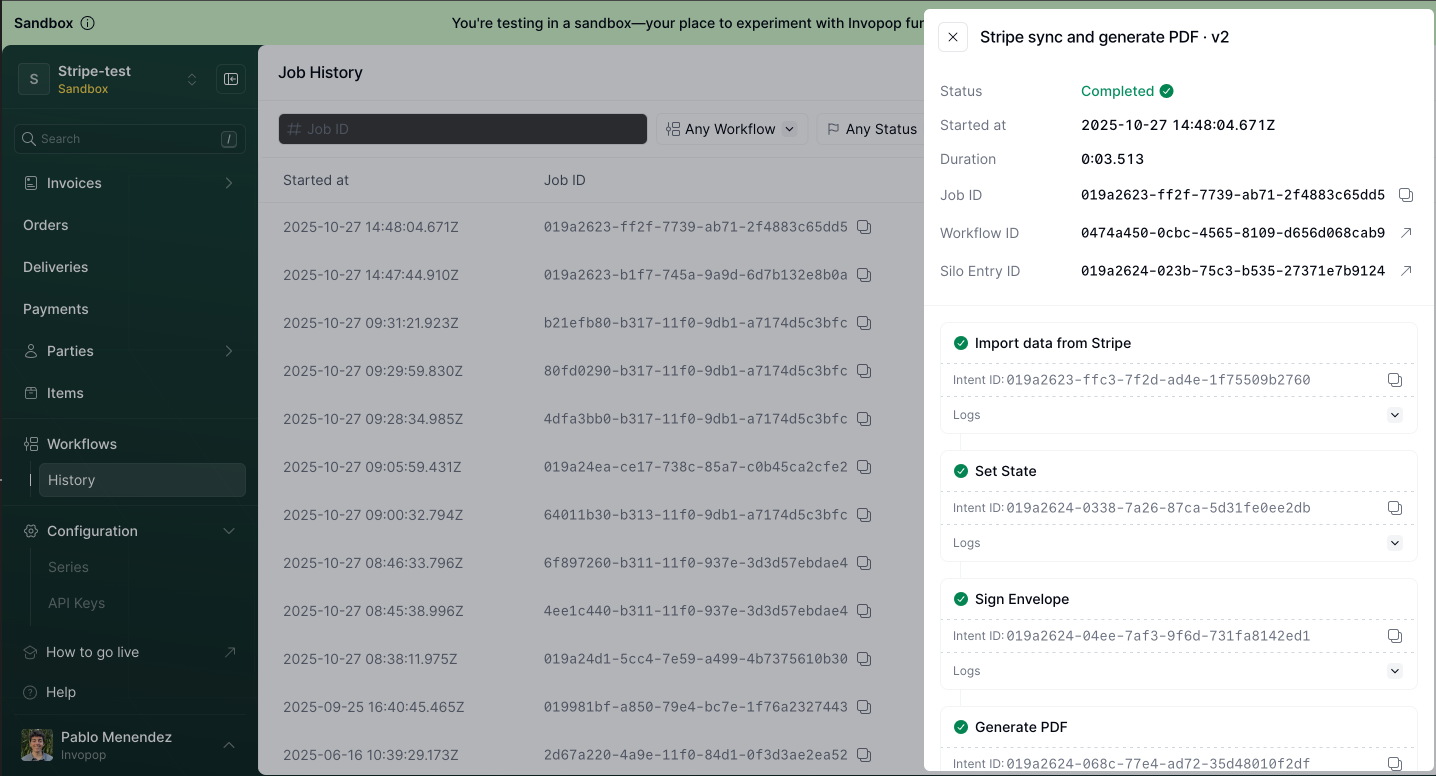The width and height of the screenshot is (1436, 776).
Task: Open Series under Configuration
Action: pos(68,567)
